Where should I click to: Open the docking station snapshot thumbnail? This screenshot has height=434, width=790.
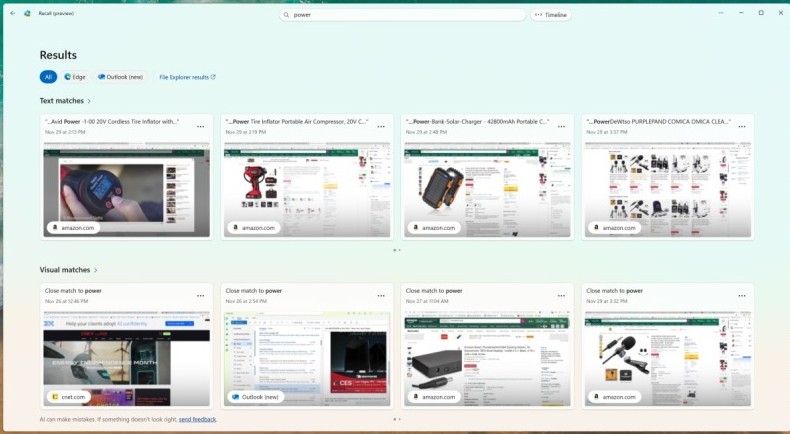[x=487, y=358]
